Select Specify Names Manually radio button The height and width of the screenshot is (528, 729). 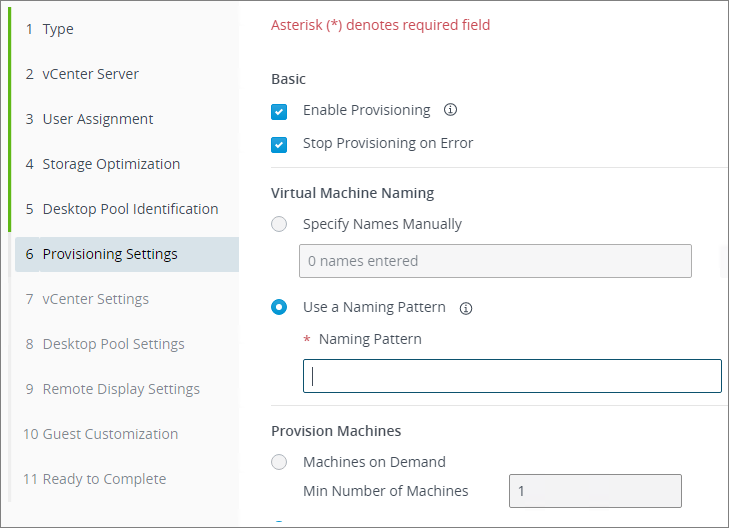[280, 225]
